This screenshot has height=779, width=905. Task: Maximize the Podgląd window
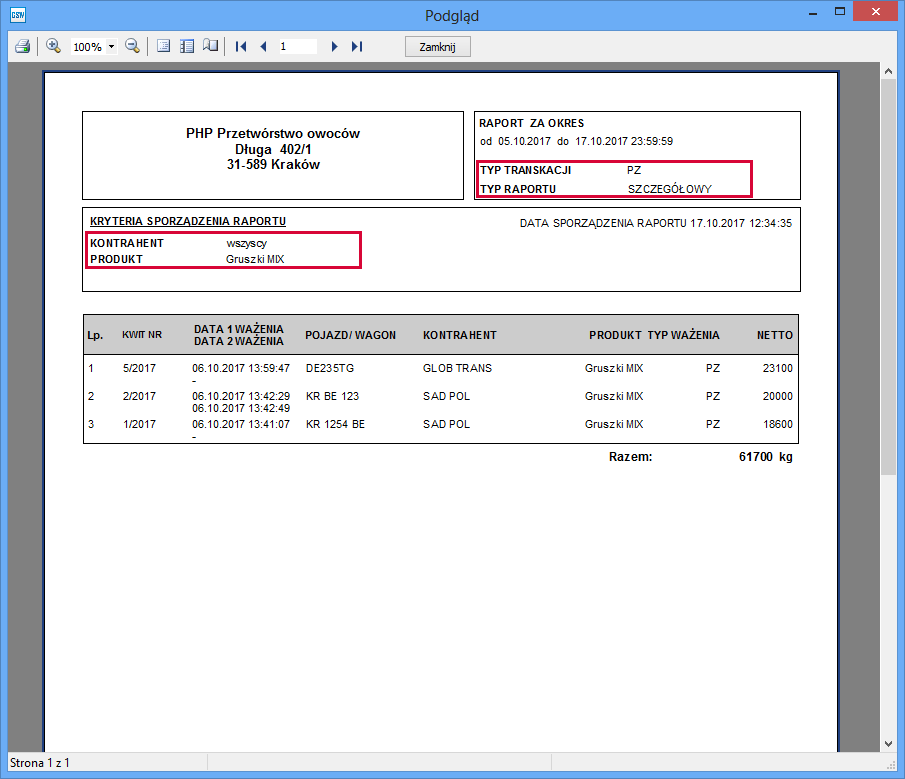point(843,12)
